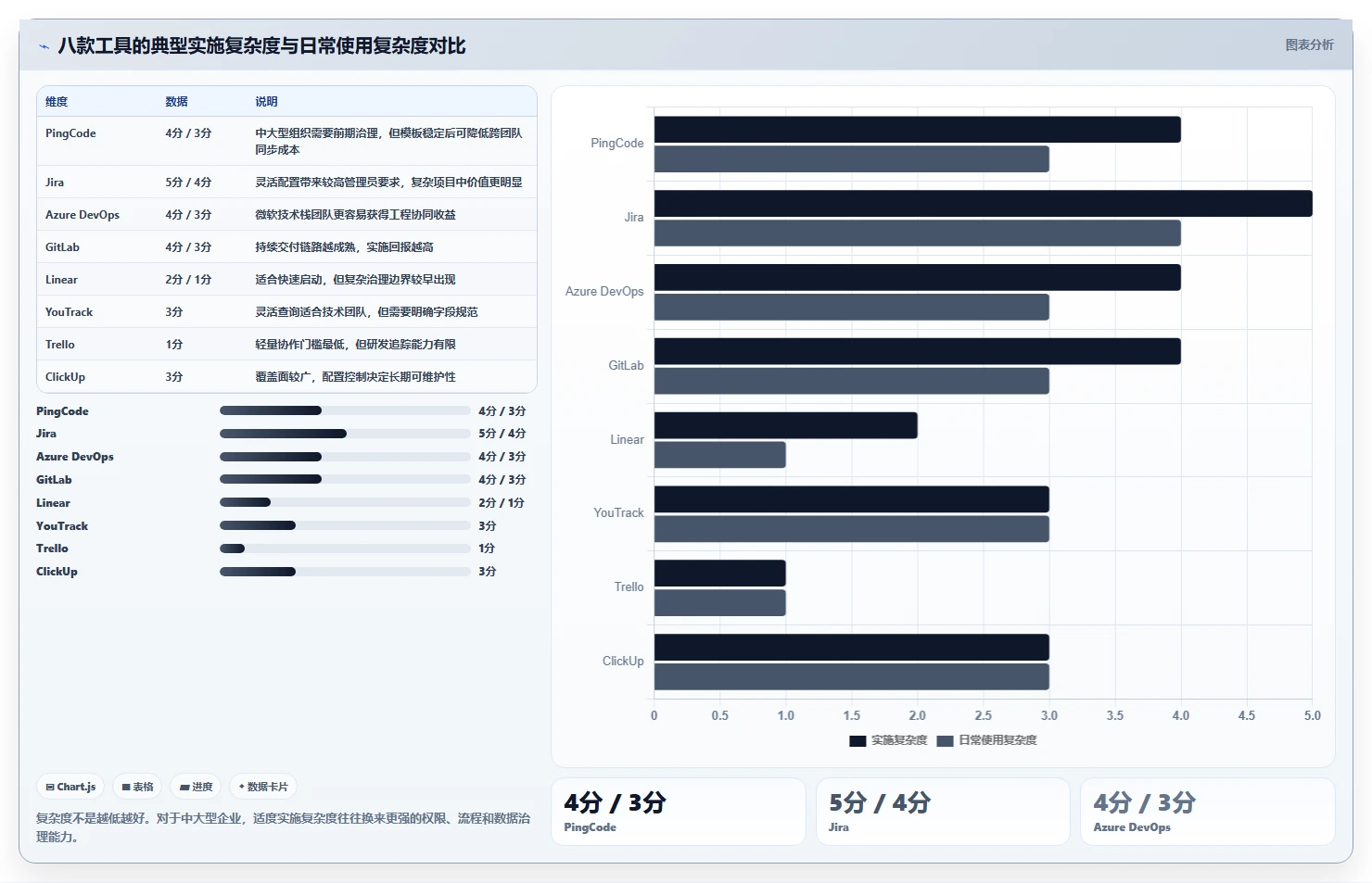Click the 数据 column header
Viewport: 1372px width, 883px height.
point(176,102)
